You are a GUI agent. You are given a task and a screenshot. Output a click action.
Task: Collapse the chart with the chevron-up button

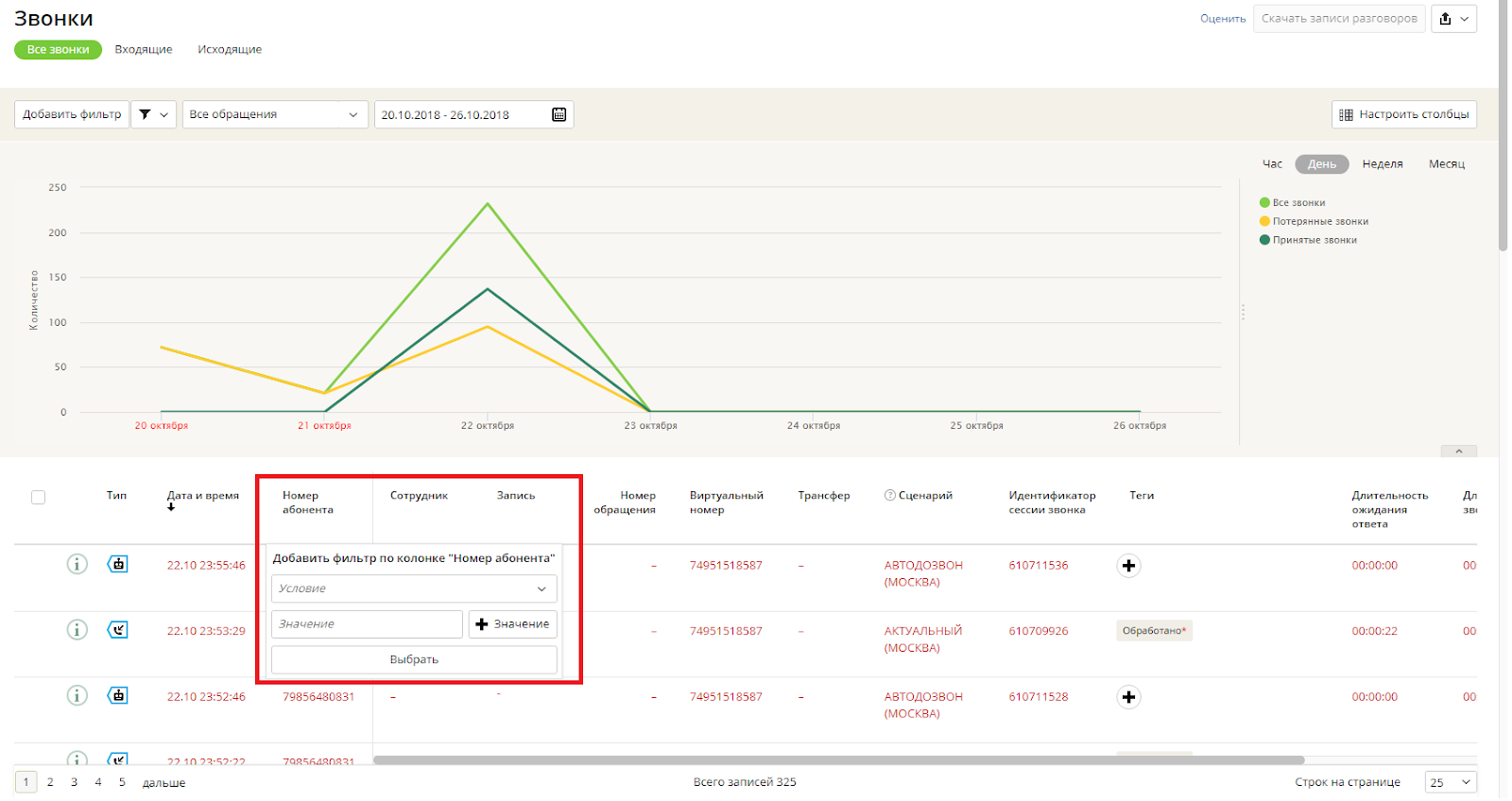[1459, 452]
